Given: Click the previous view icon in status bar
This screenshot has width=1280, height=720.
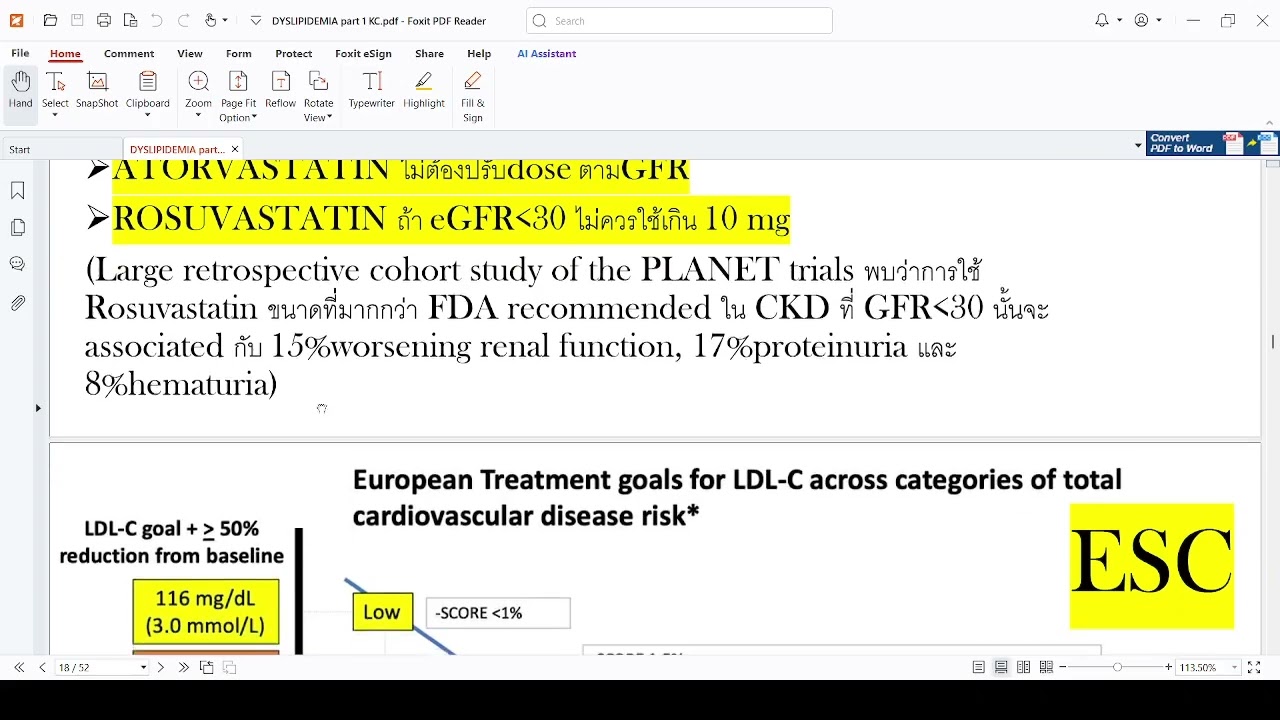Looking at the screenshot, I should (x=207, y=667).
